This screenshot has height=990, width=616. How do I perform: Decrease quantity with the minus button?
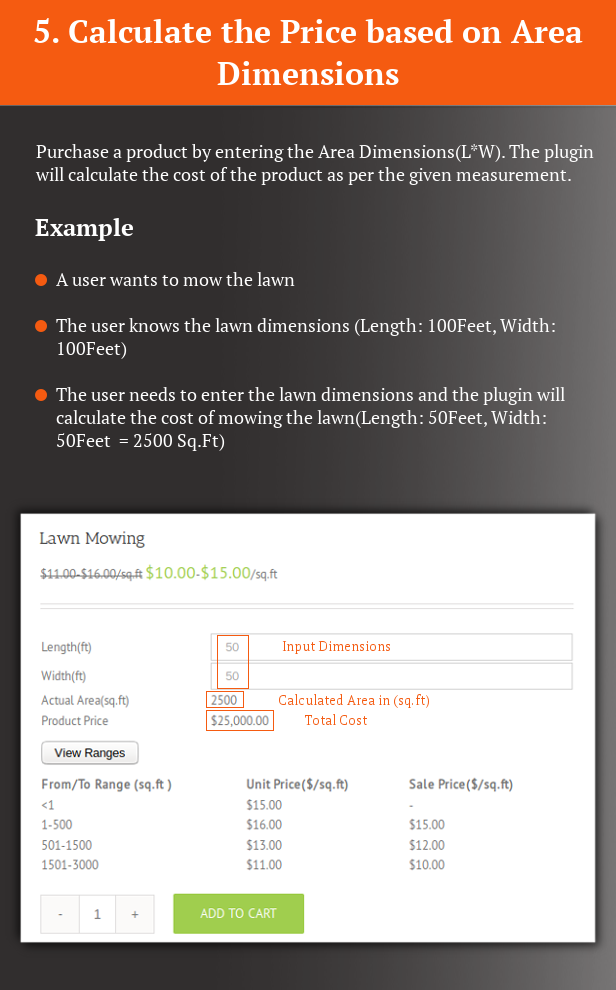tap(60, 914)
